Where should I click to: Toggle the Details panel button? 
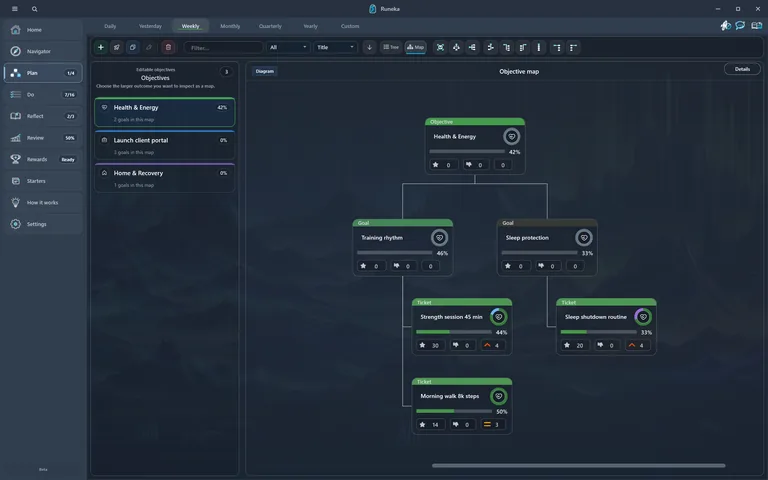tap(742, 69)
